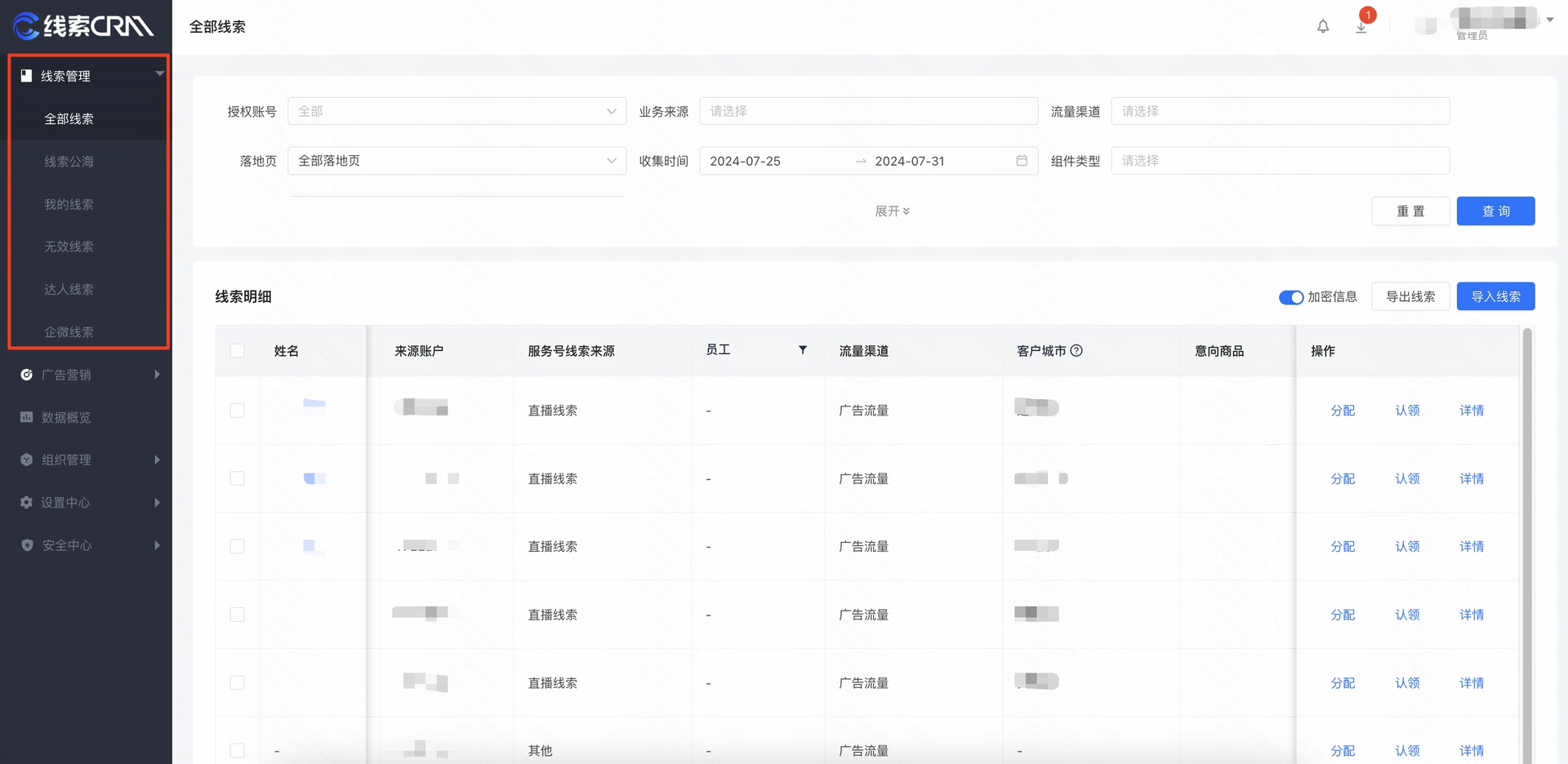Open 详情 in the third row
The width and height of the screenshot is (1568, 764).
point(1472,546)
